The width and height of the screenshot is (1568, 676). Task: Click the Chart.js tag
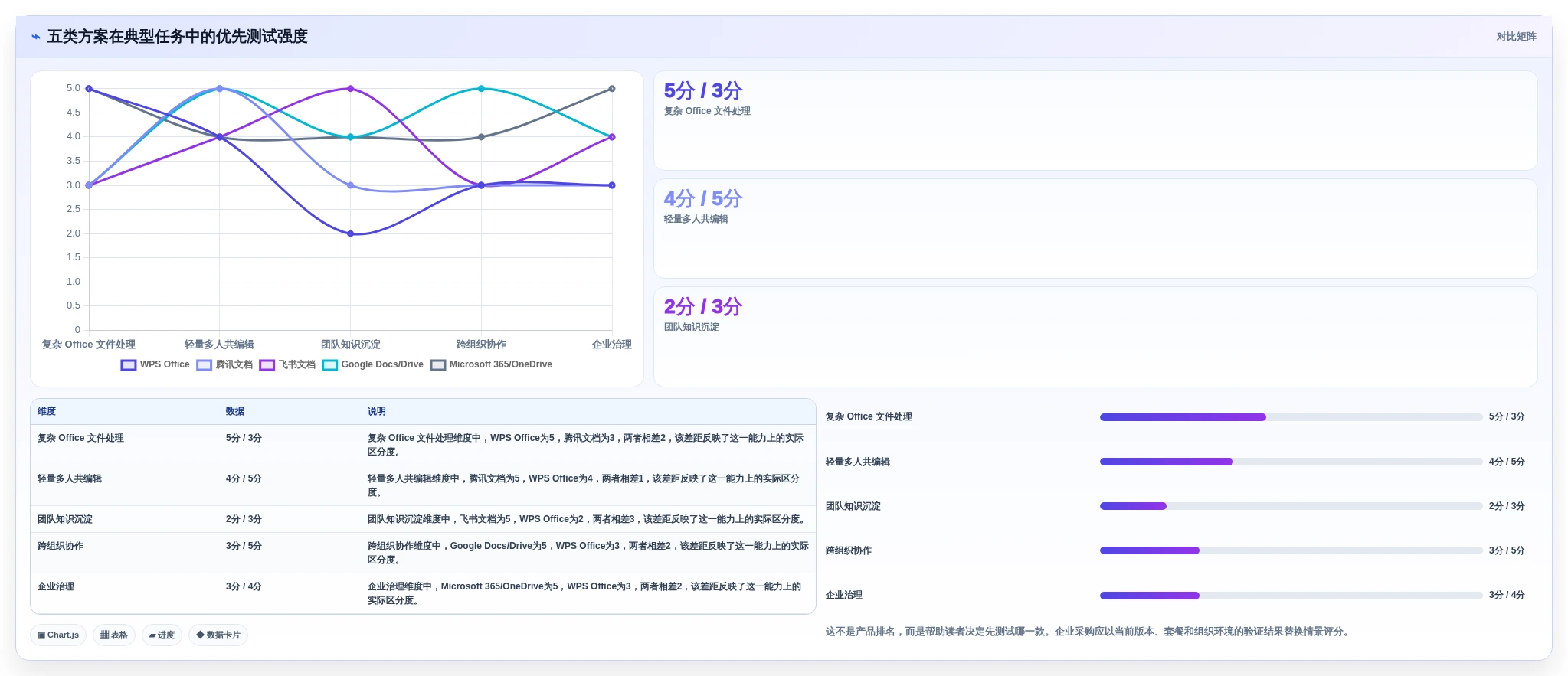pos(58,635)
